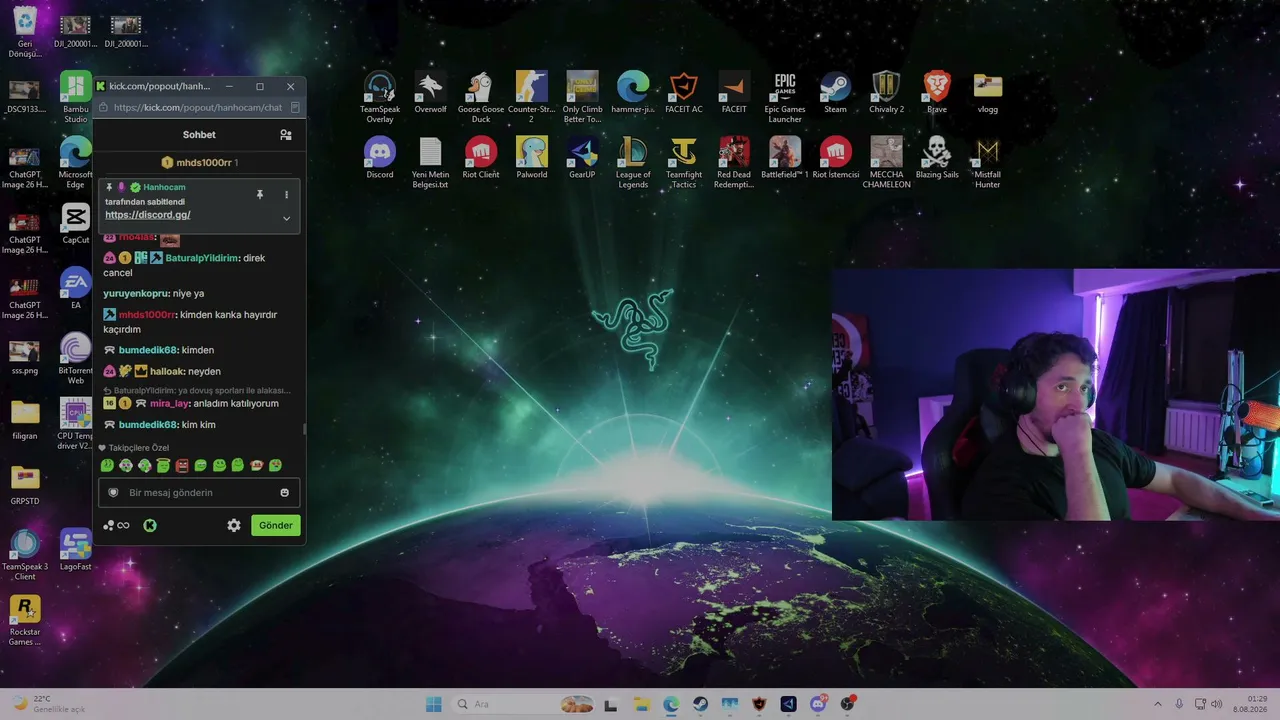
Task: Select the Mistfall Hunter desktop icon
Action: click(988, 162)
